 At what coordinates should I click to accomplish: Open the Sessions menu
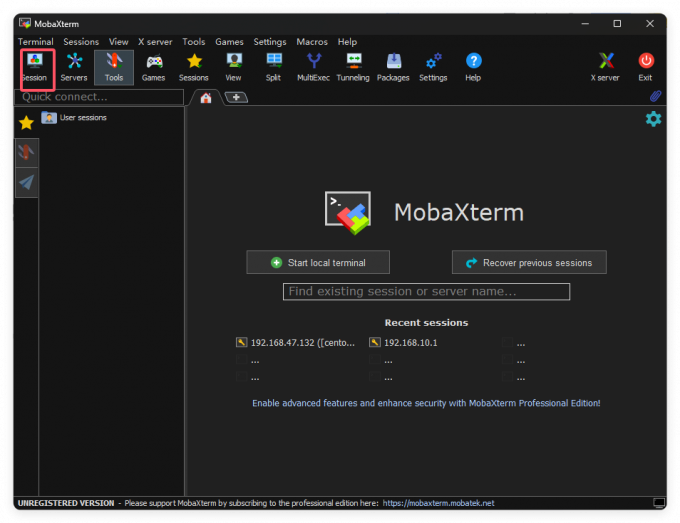81,42
